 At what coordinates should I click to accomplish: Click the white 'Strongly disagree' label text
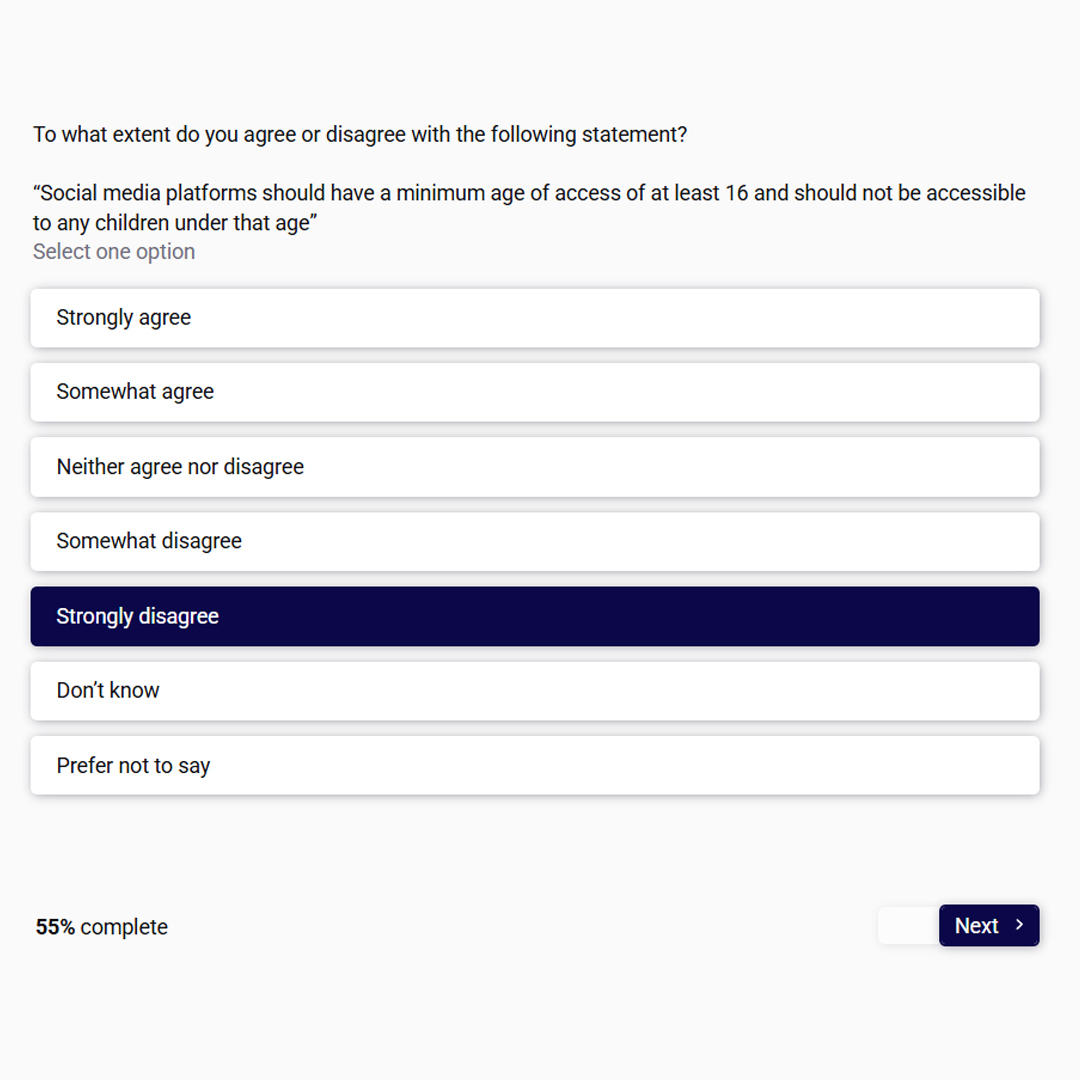pyautogui.click(x=138, y=616)
